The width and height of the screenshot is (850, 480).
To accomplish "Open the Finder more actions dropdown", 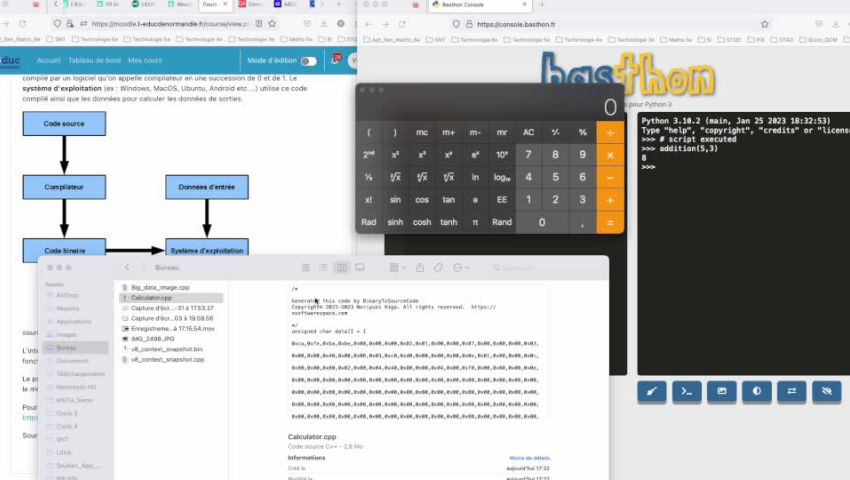I will 461,268.
